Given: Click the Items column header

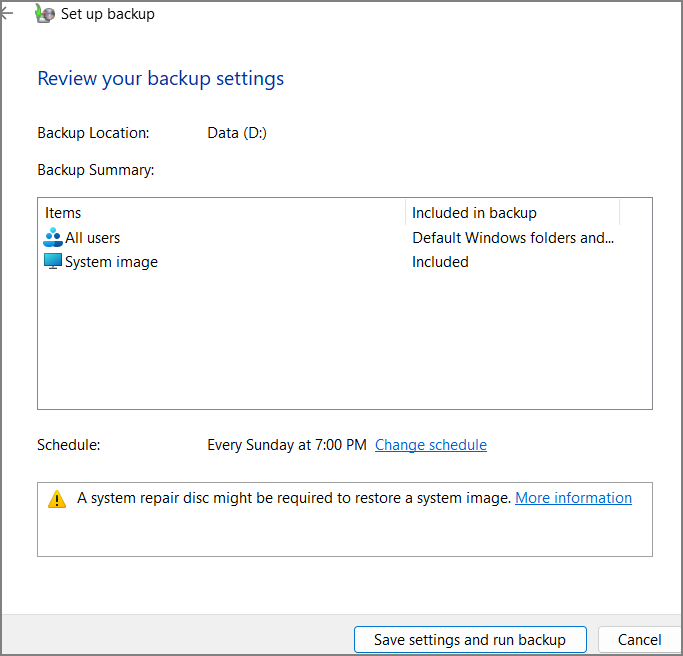Looking at the screenshot, I should click(x=63, y=213).
